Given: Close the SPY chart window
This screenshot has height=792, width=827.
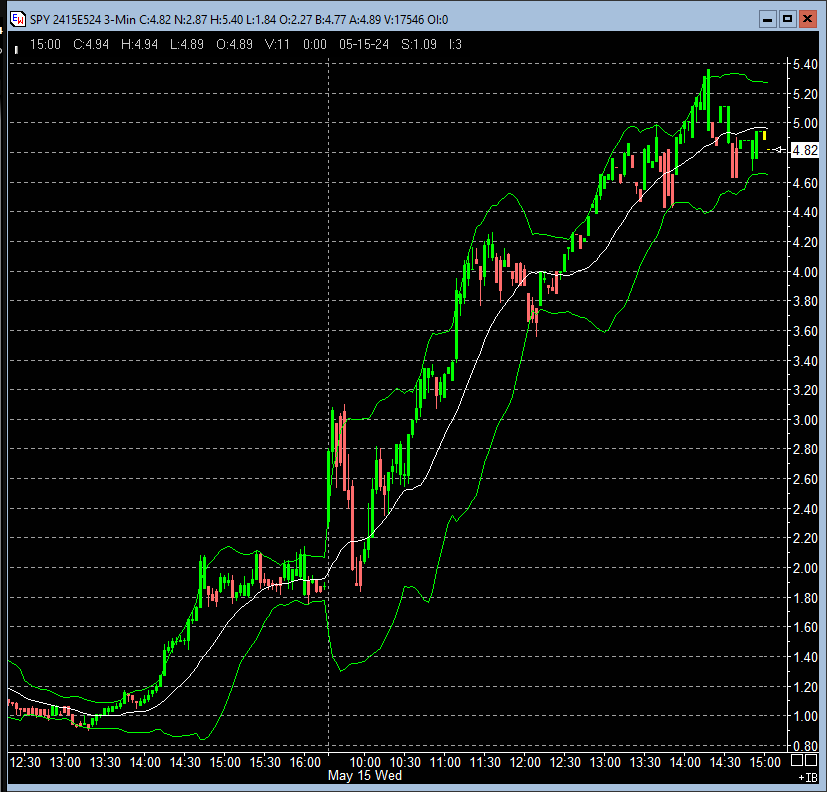Looking at the screenshot, I should (x=807, y=20).
